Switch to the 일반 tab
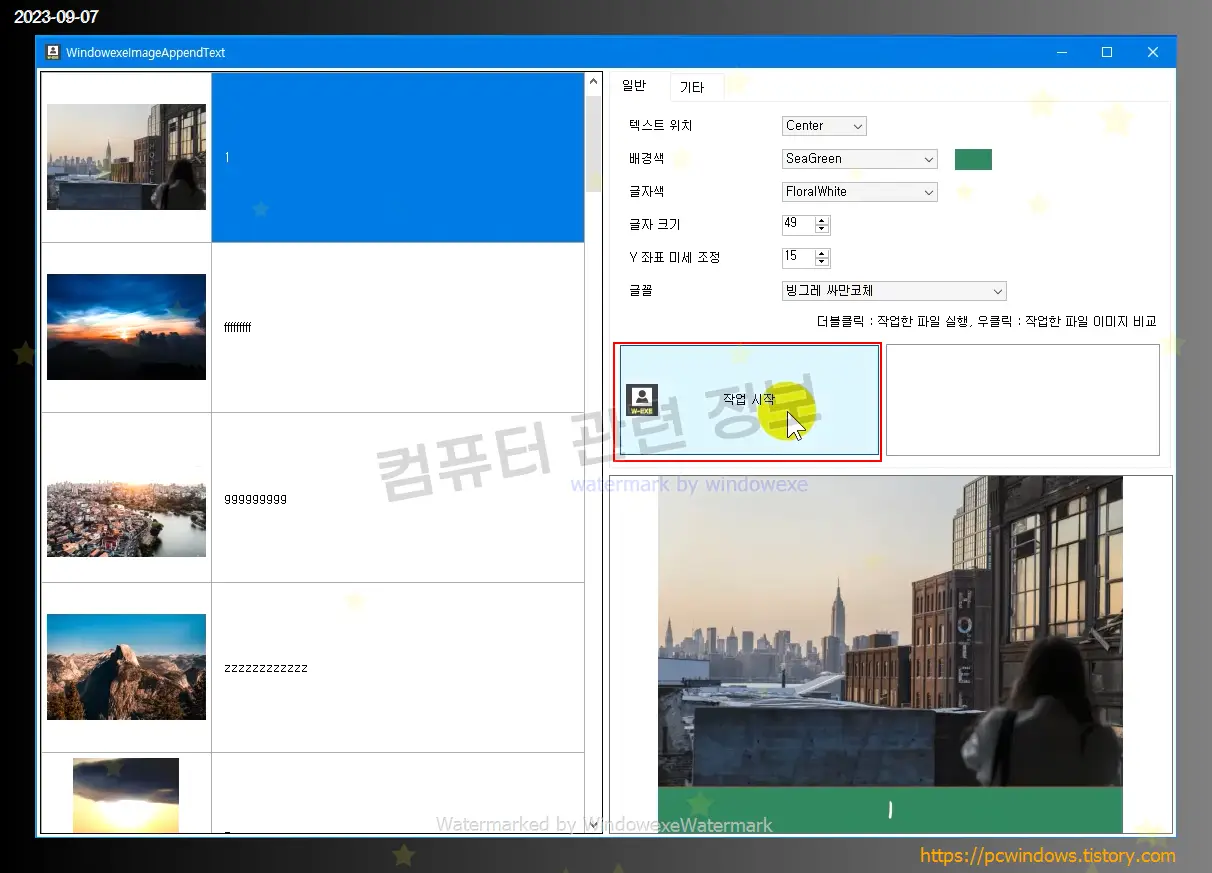 click(634, 86)
